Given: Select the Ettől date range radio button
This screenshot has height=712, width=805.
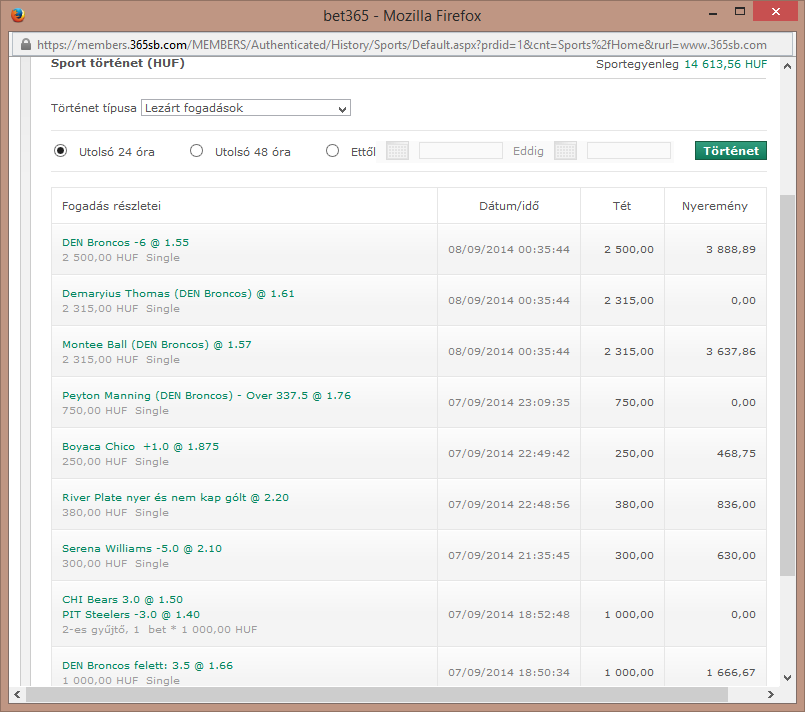Looking at the screenshot, I should click(x=333, y=151).
